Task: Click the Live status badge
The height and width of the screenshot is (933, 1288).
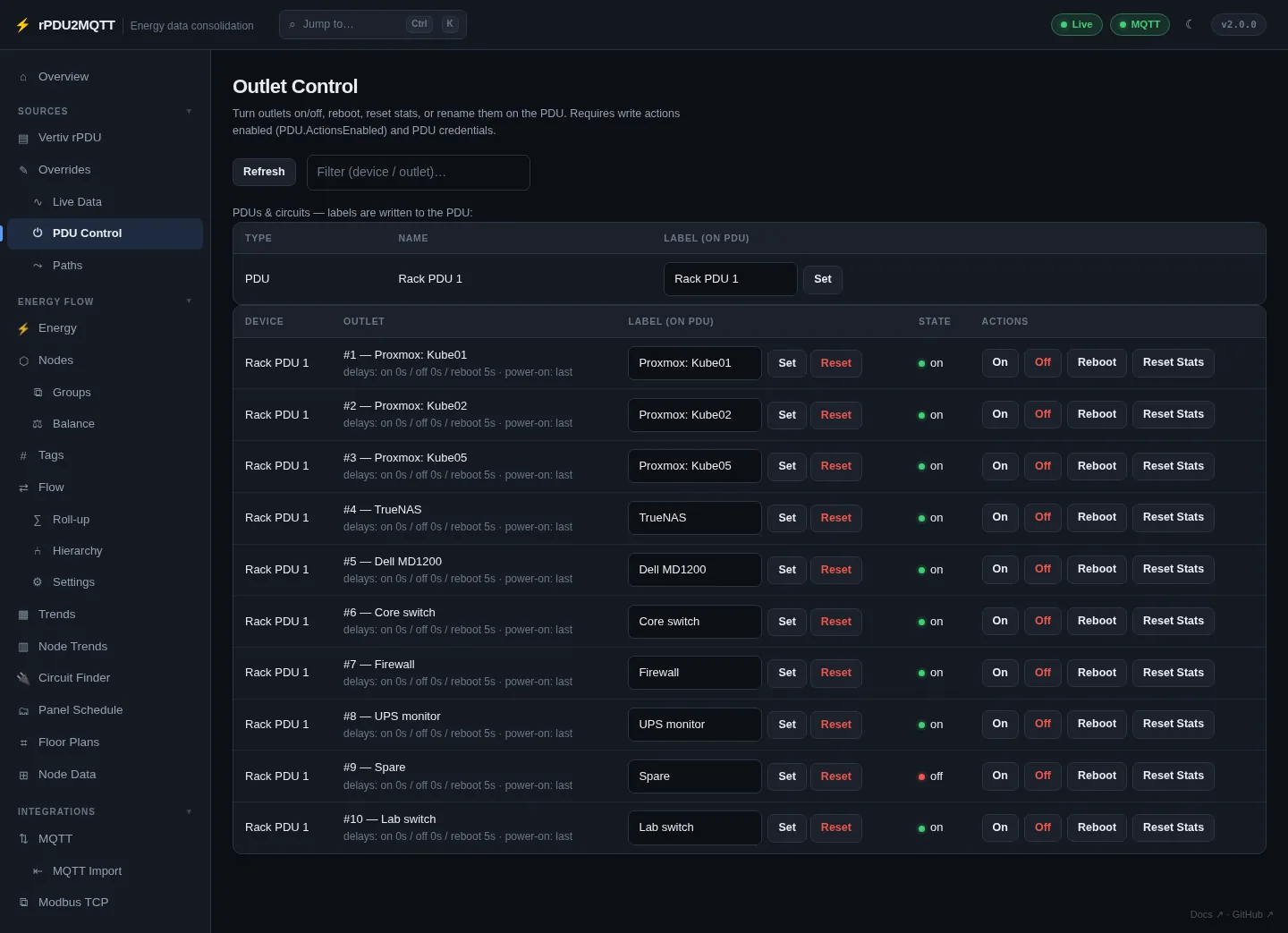Action: pos(1077,24)
